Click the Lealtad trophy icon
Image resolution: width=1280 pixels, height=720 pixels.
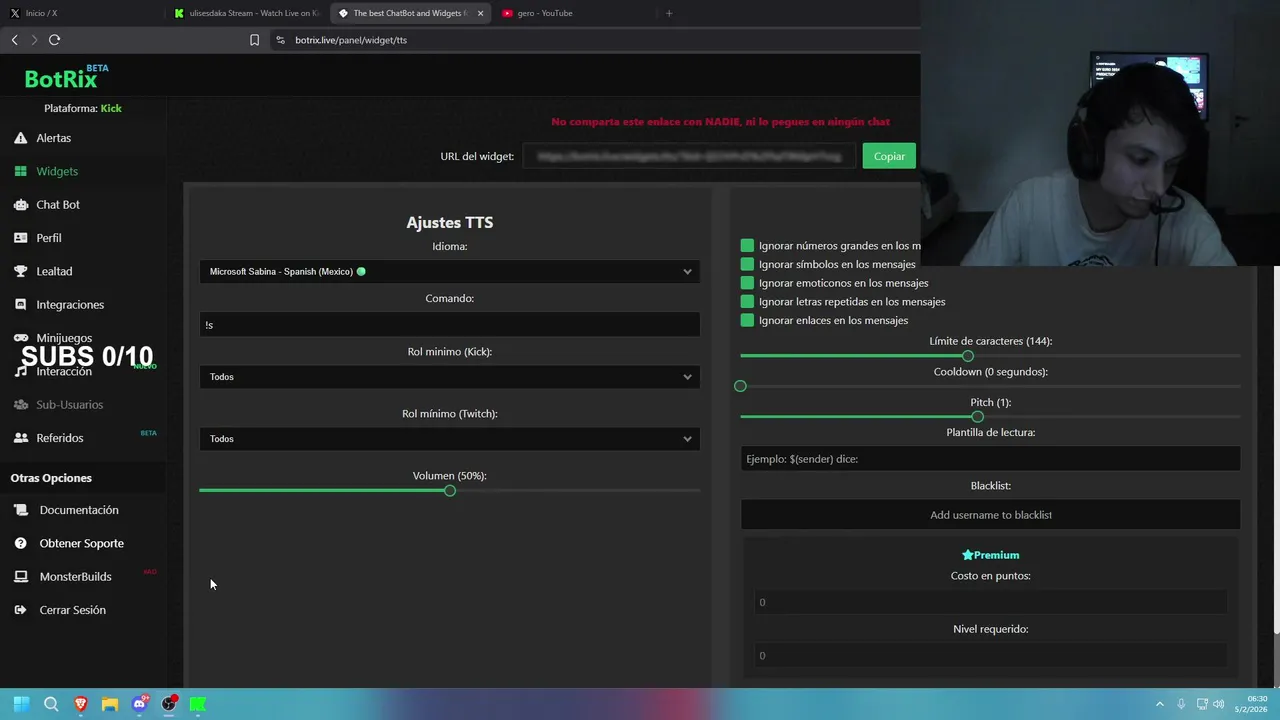20,271
